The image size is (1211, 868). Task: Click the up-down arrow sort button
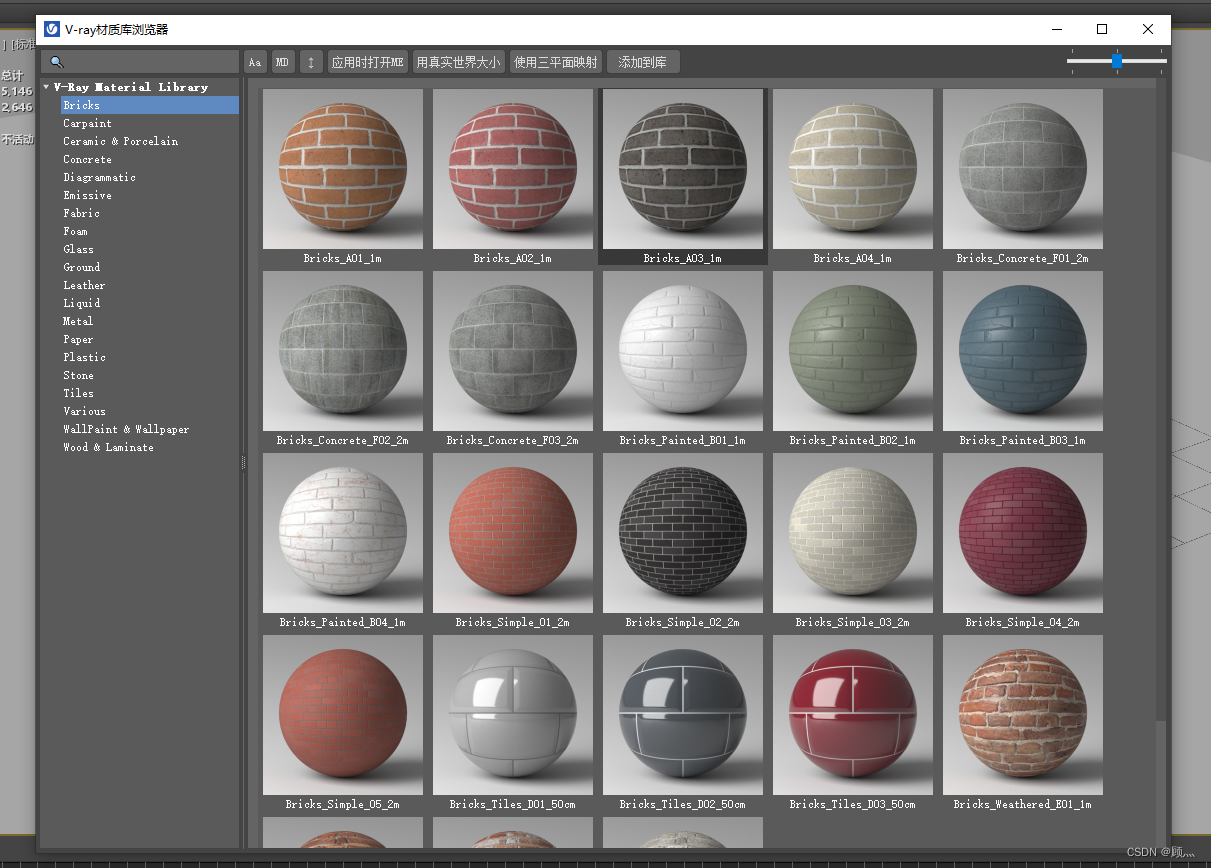click(x=311, y=62)
